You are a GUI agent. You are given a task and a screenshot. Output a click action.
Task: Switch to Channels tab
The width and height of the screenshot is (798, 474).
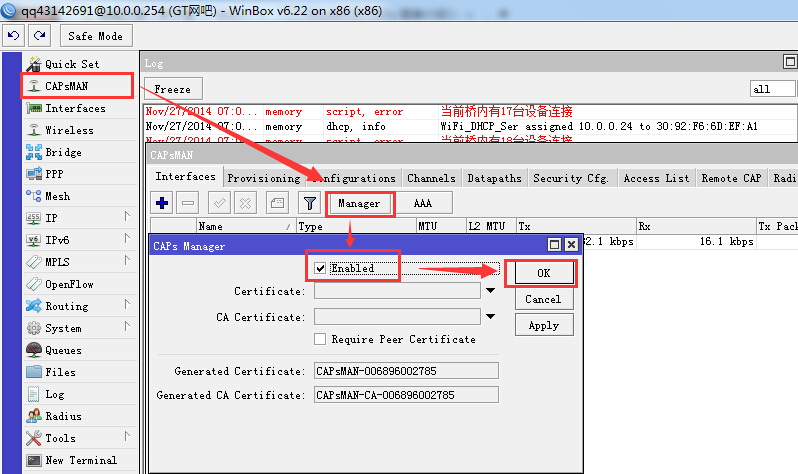tap(432, 178)
